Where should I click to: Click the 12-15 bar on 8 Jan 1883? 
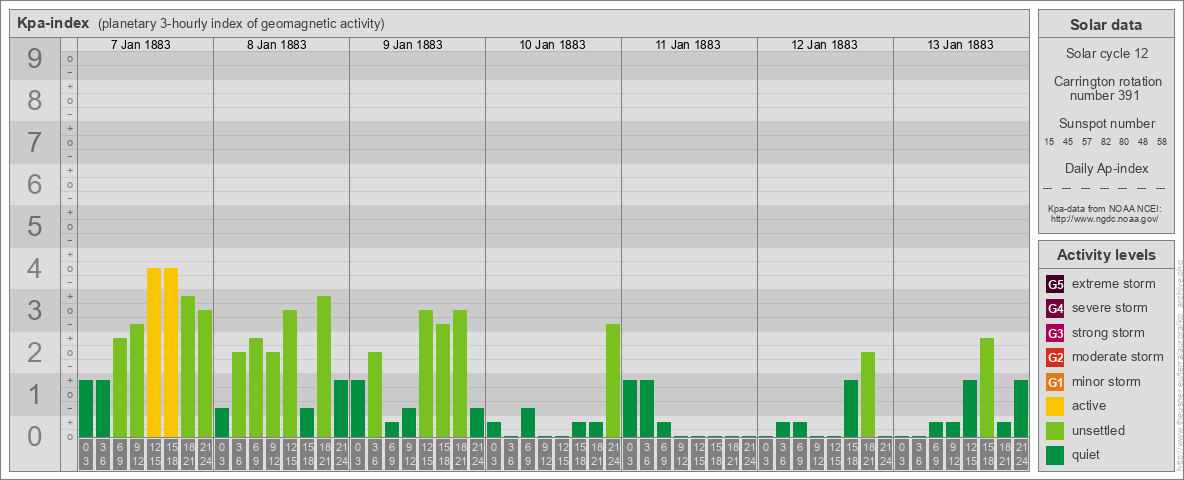[x=290, y=374]
